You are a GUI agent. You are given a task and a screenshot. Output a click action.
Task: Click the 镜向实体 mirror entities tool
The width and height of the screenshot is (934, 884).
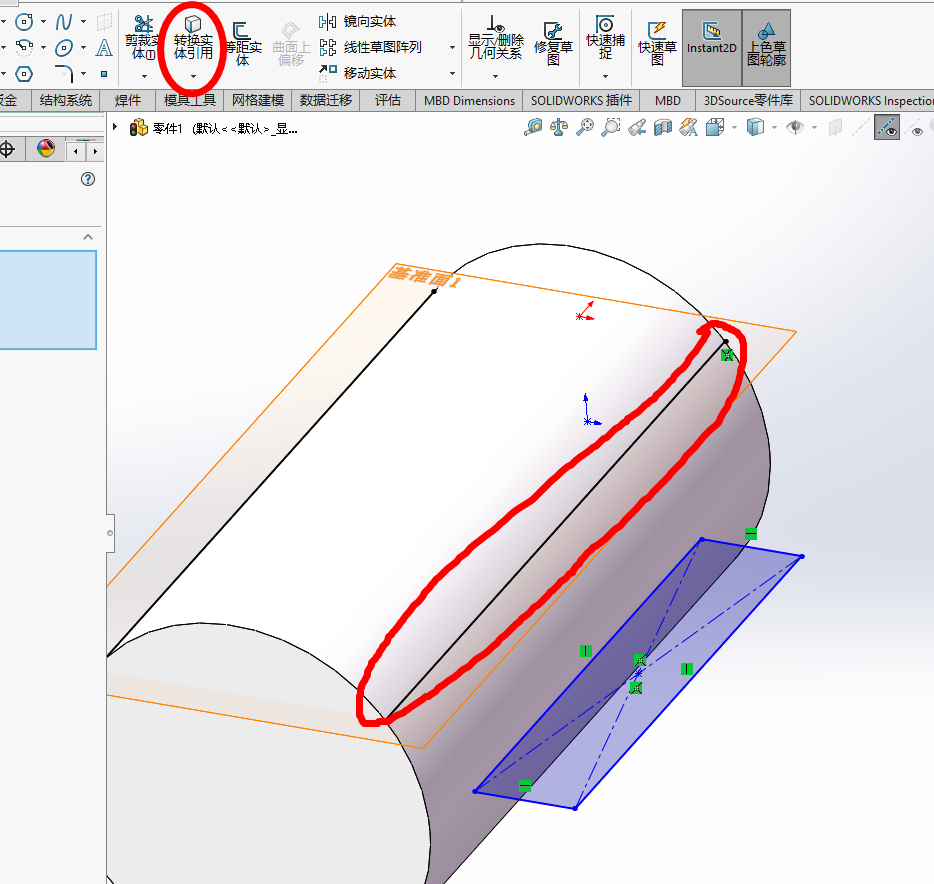[357, 22]
